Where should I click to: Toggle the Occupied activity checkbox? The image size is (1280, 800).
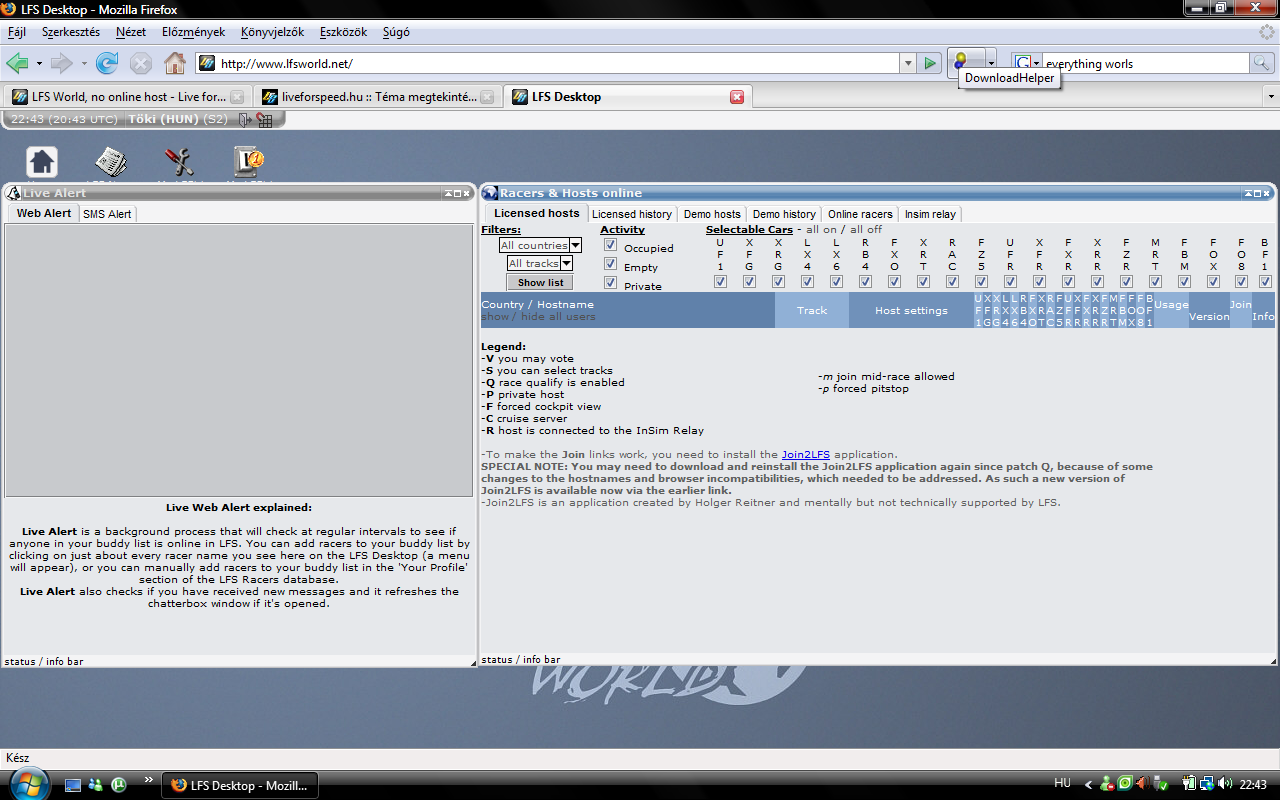click(x=611, y=245)
